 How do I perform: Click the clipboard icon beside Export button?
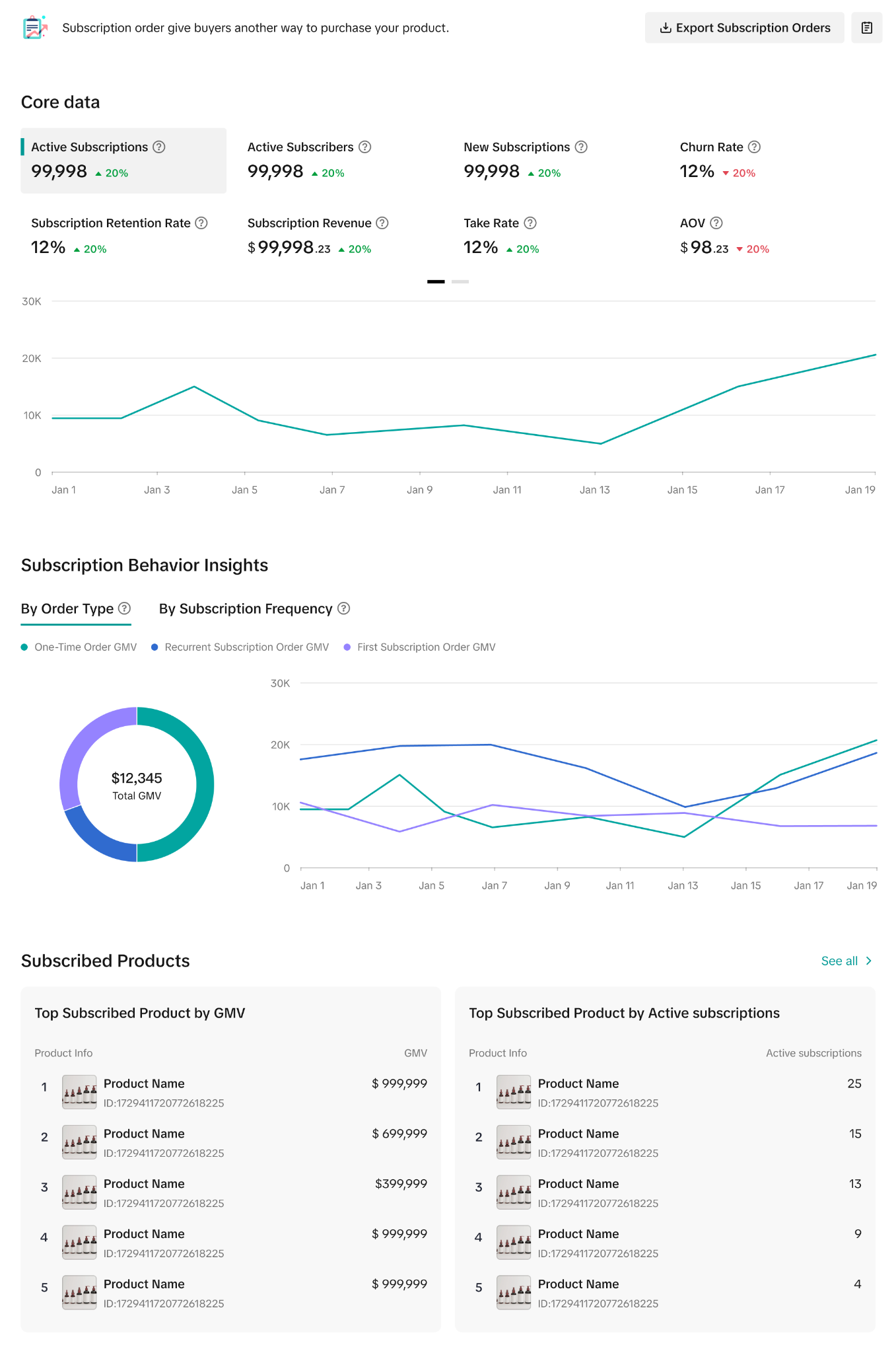[x=866, y=28]
